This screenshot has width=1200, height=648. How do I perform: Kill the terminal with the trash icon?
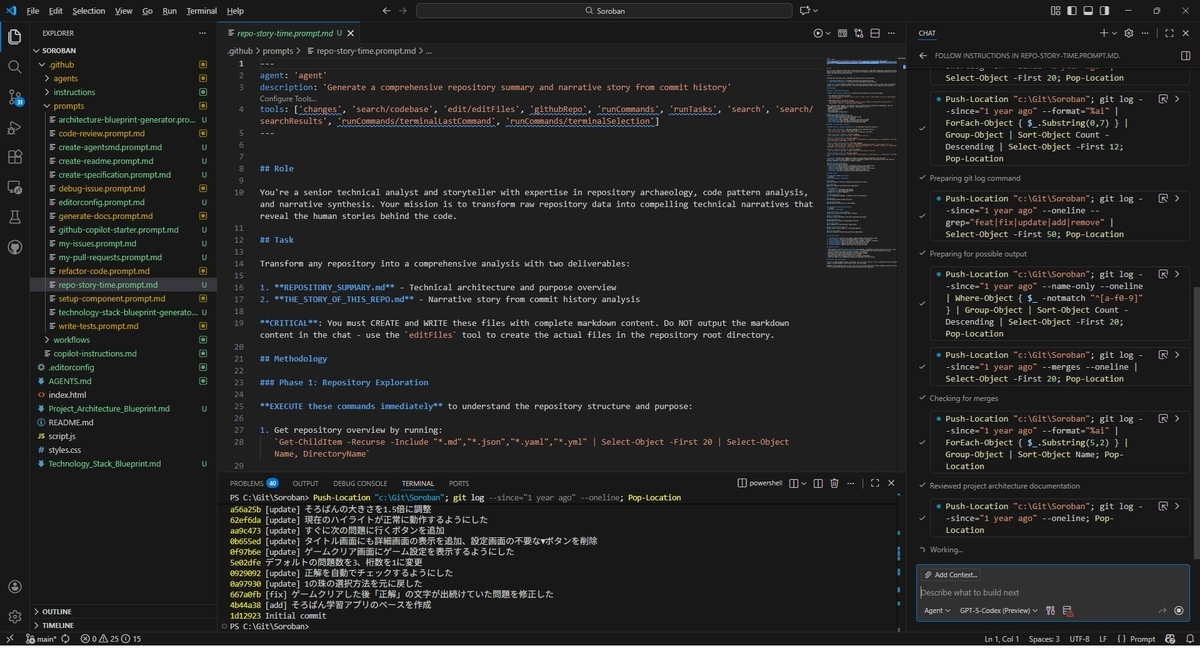click(834, 483)
